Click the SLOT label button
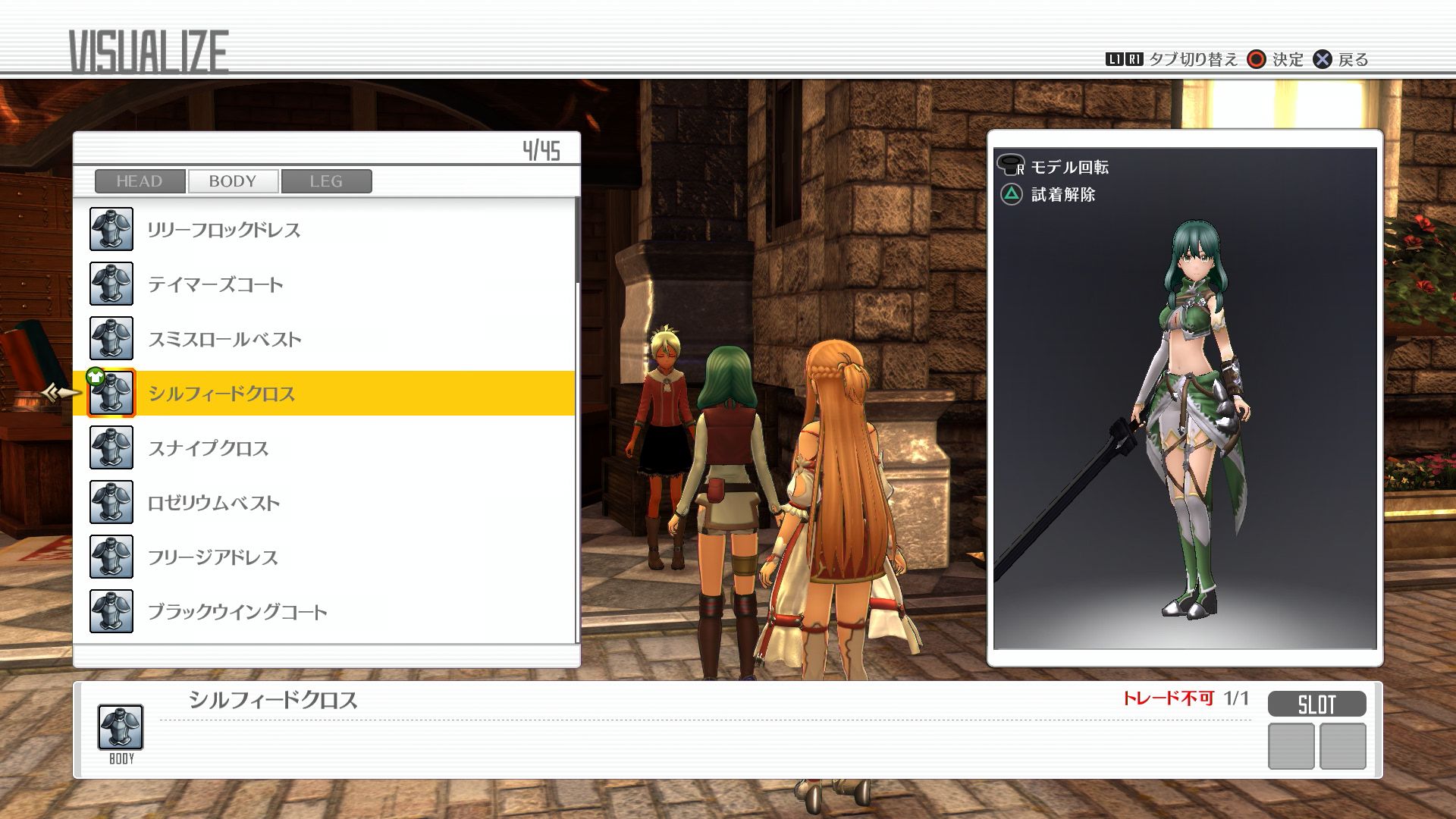The height and width of the screenshot is (819, 1456). [1316, 704]
